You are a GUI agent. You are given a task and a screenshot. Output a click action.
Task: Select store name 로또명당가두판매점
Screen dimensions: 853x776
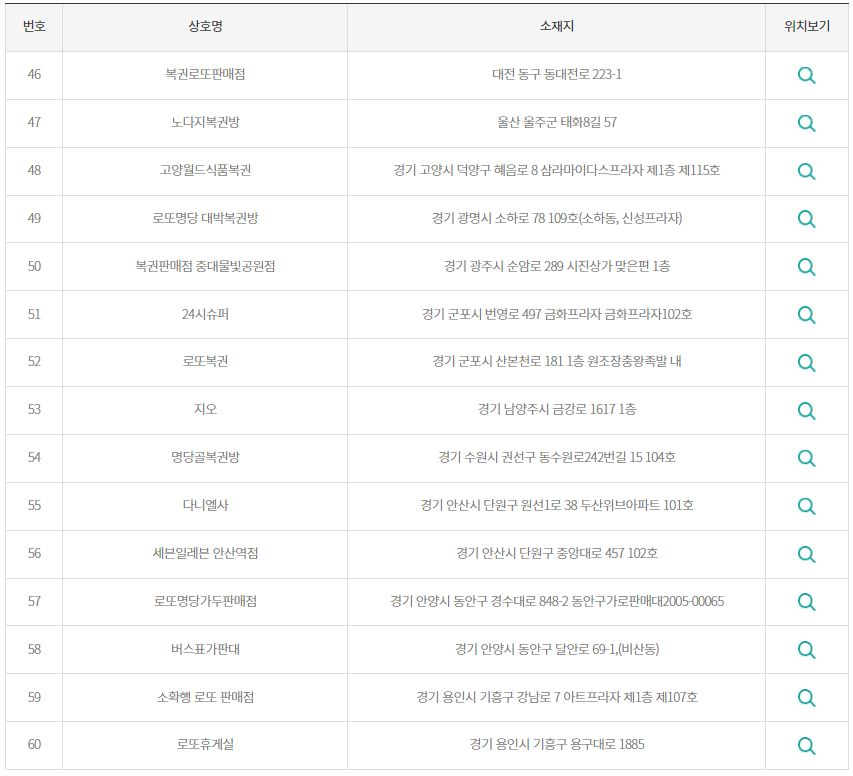(x=205, y=601)
